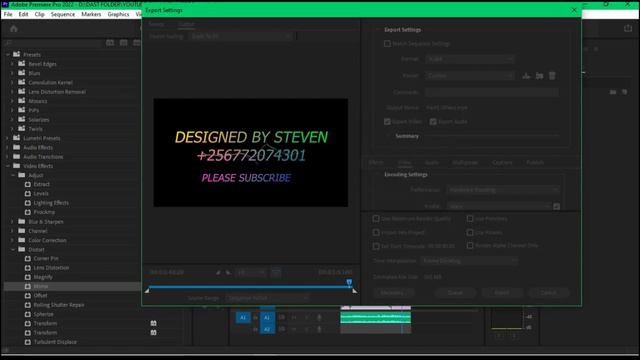
Task: Click the aspect ratio correction icon under preview
Action: click(x=276, y=272)
